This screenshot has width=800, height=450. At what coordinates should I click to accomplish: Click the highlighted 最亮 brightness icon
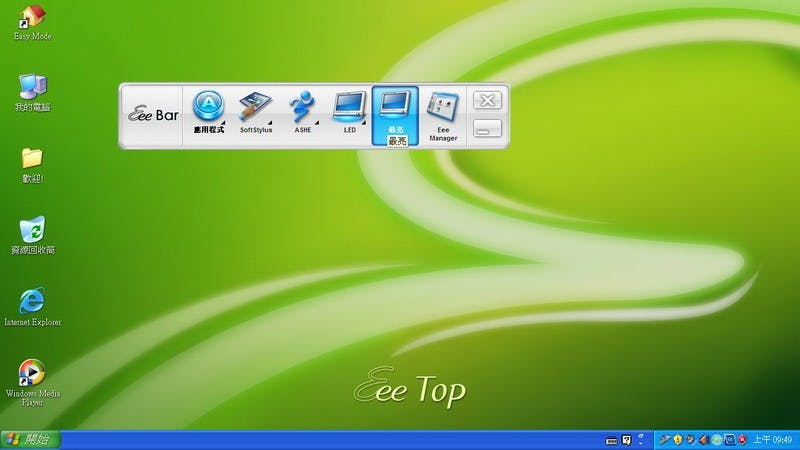click(x=395, y=116)
